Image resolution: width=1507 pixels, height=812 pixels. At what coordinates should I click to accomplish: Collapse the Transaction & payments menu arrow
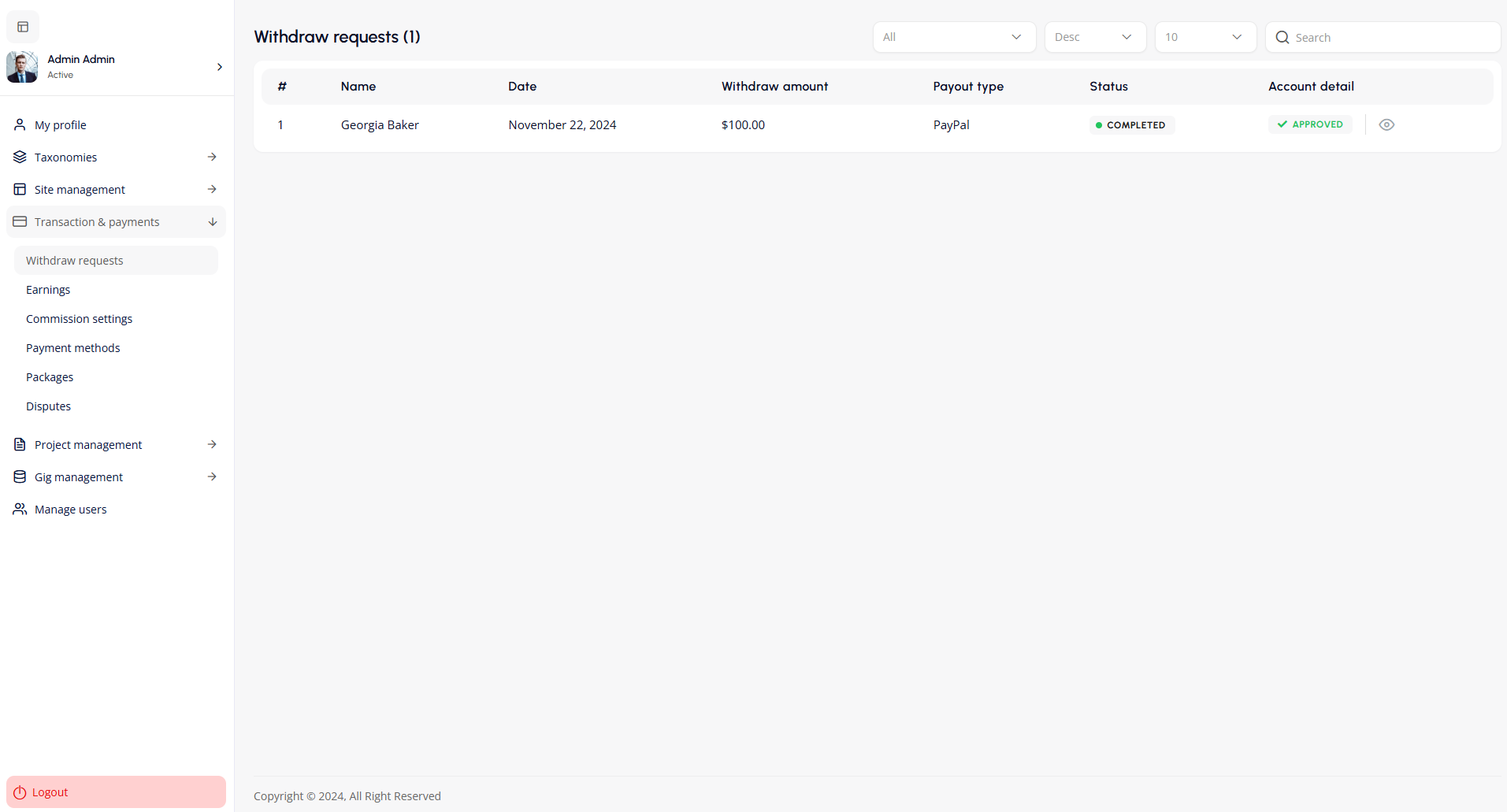[212, 222]
